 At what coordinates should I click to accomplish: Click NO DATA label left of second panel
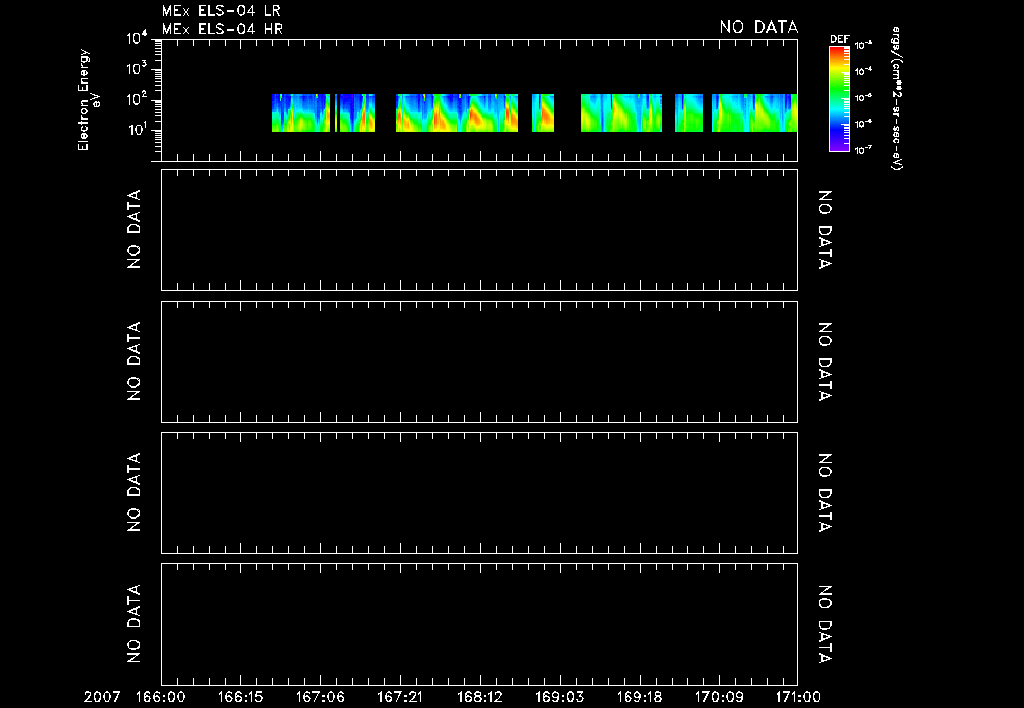coord(134,229)
